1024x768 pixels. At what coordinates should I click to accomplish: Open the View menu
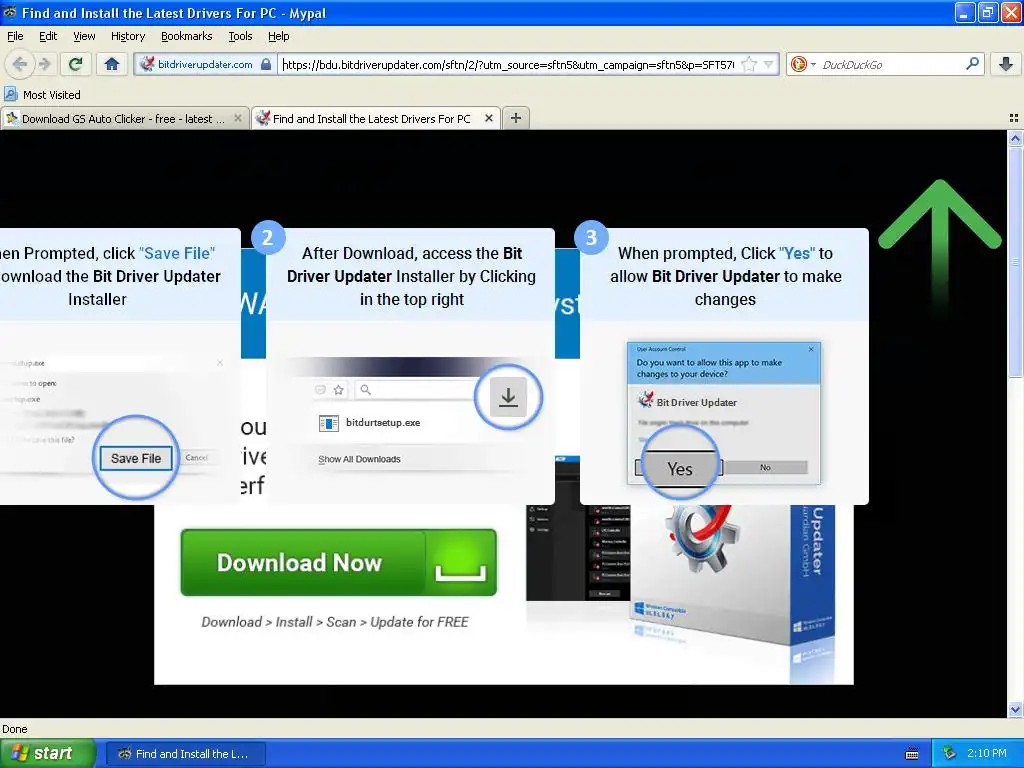84,36
